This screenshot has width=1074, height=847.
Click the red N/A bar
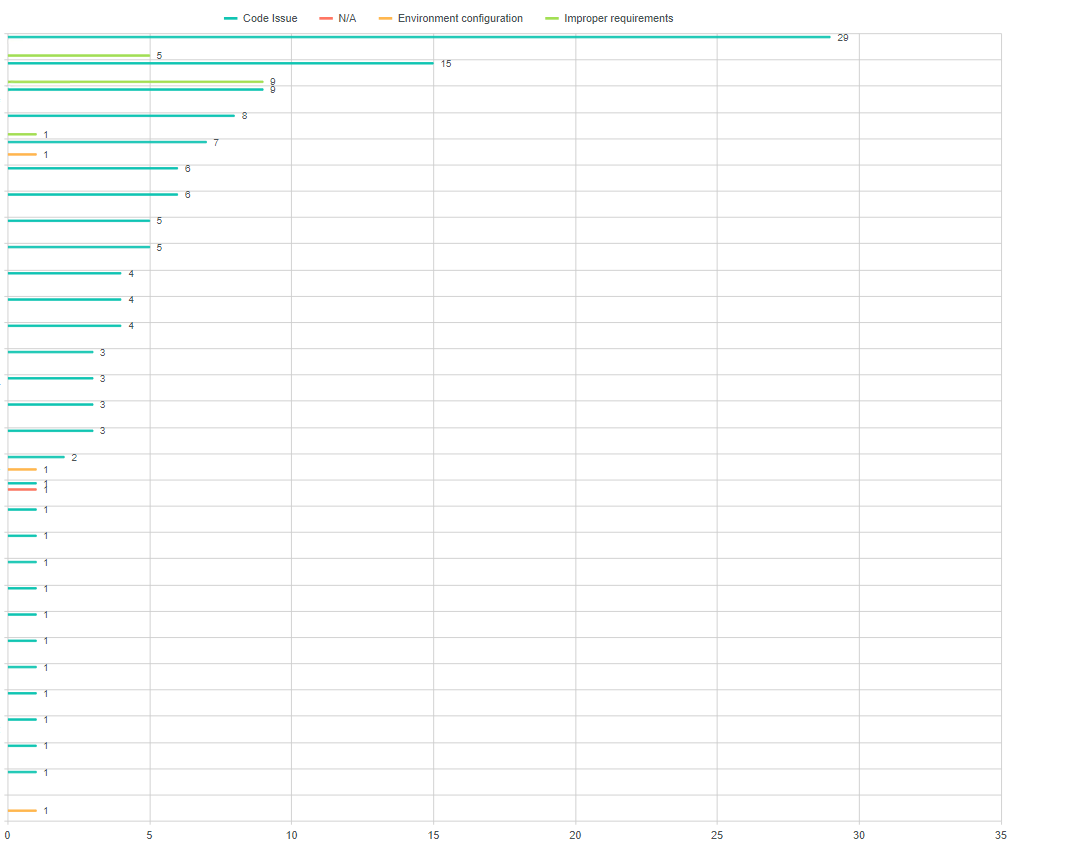pos(22,490)
